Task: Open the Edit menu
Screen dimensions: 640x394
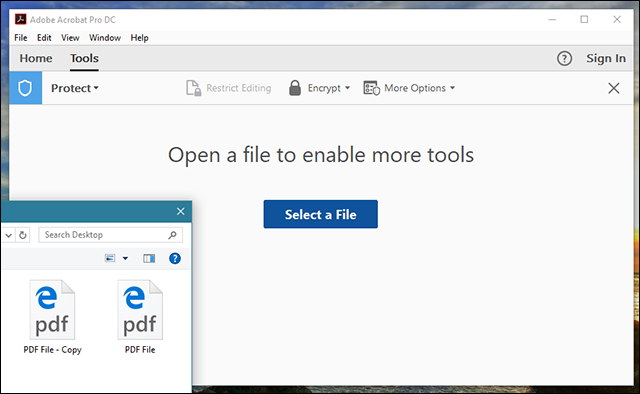Action: (44, 38)
